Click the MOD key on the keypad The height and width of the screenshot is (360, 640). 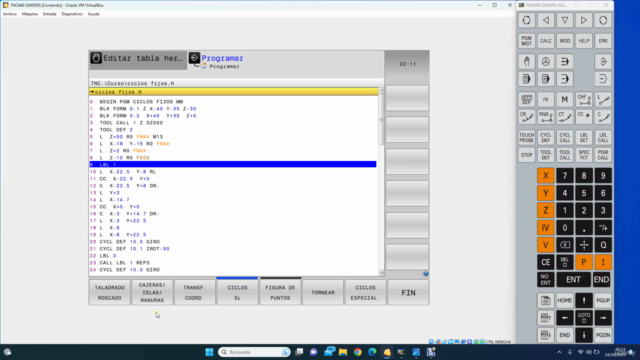click(x=565, y=41)
